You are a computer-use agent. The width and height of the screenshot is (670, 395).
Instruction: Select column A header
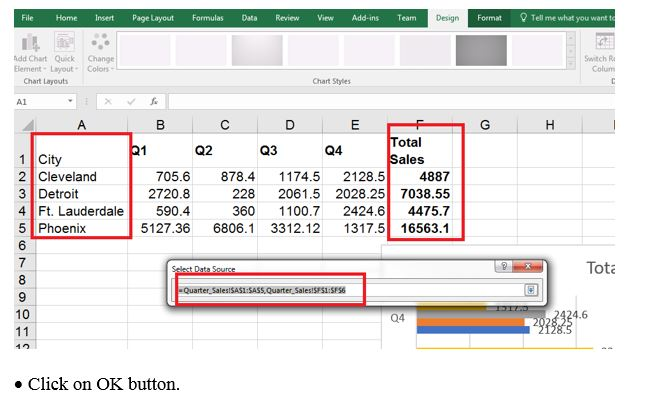coord(82,125)
